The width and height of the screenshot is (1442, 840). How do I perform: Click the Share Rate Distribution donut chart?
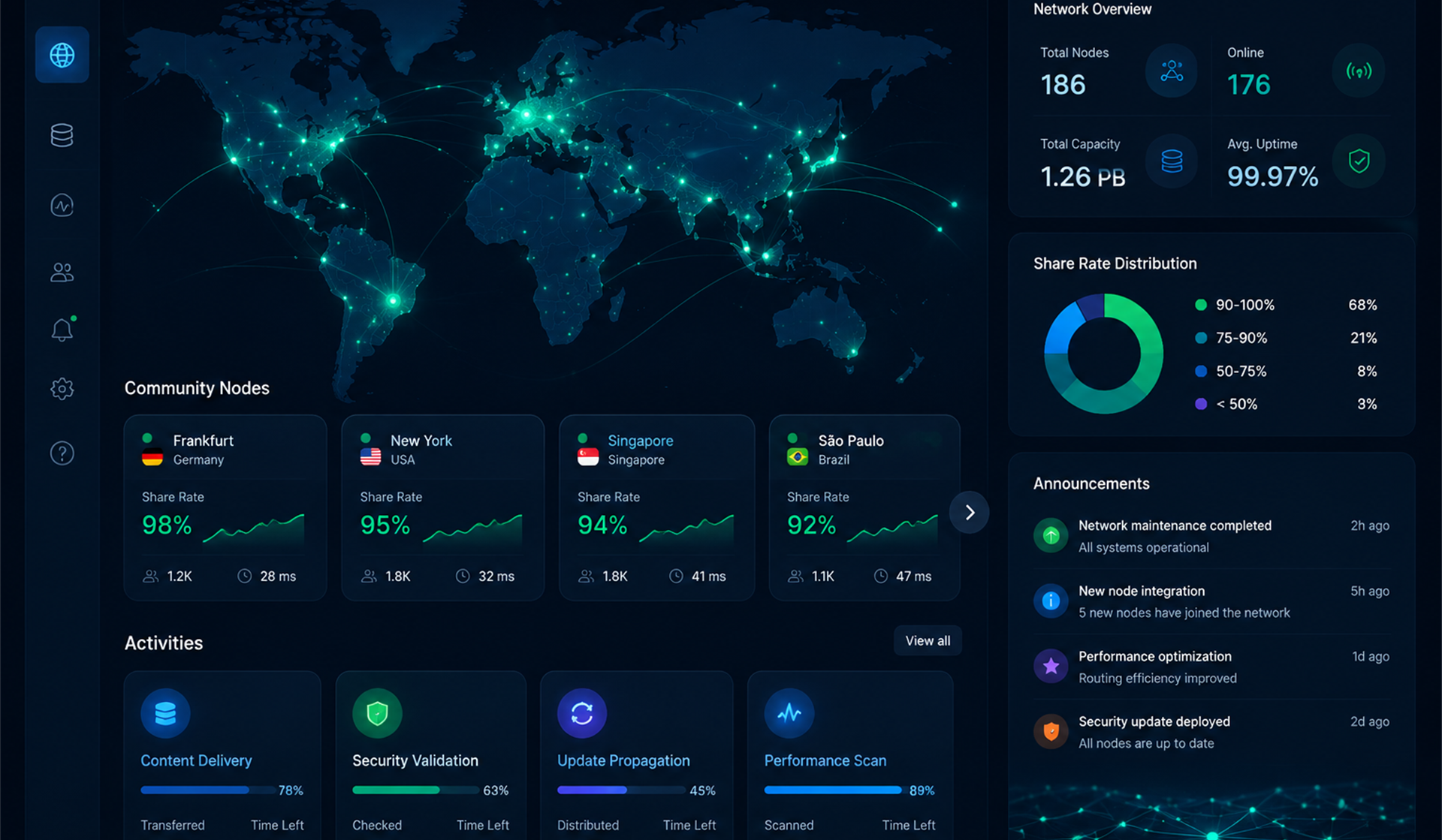click(x=1103, y=354)
